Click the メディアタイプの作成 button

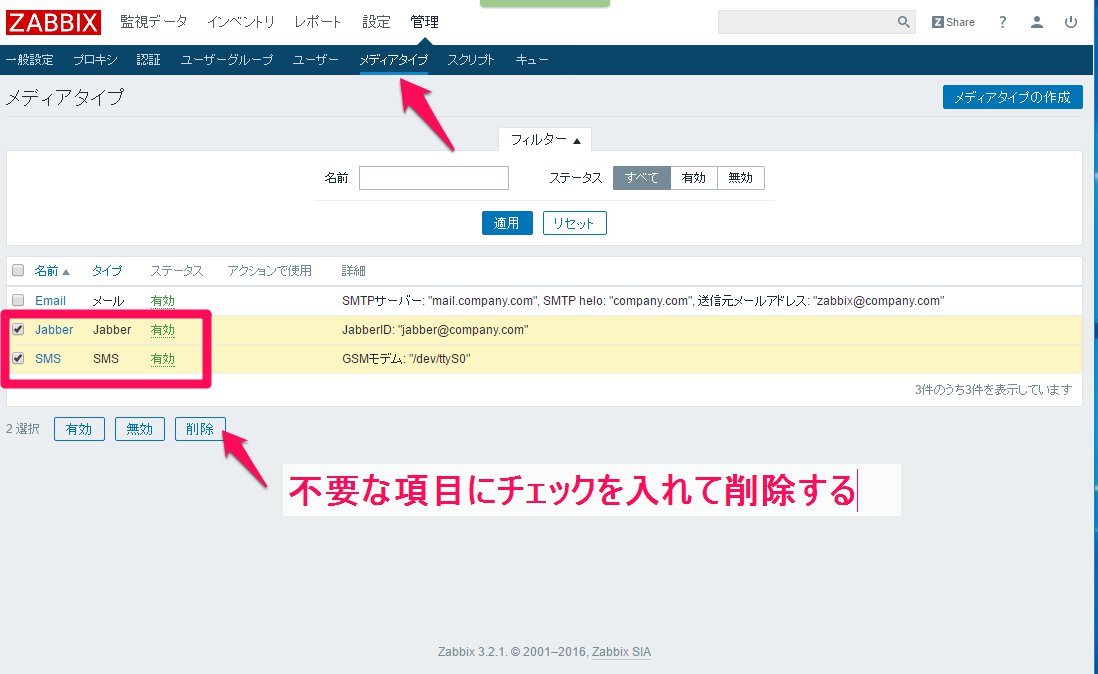[x=1013, y=97]
